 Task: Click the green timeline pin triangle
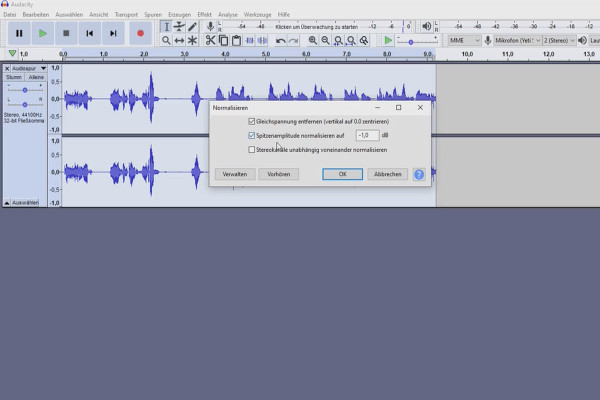12,54
